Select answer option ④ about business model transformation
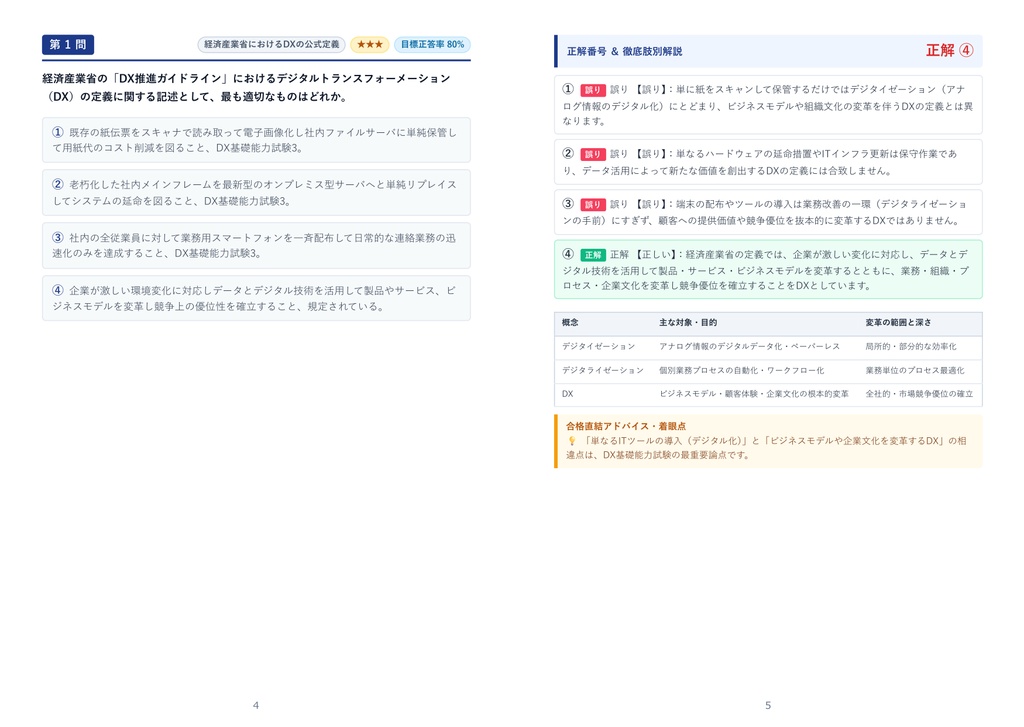The image size is (1024, 727). [256, 298]
